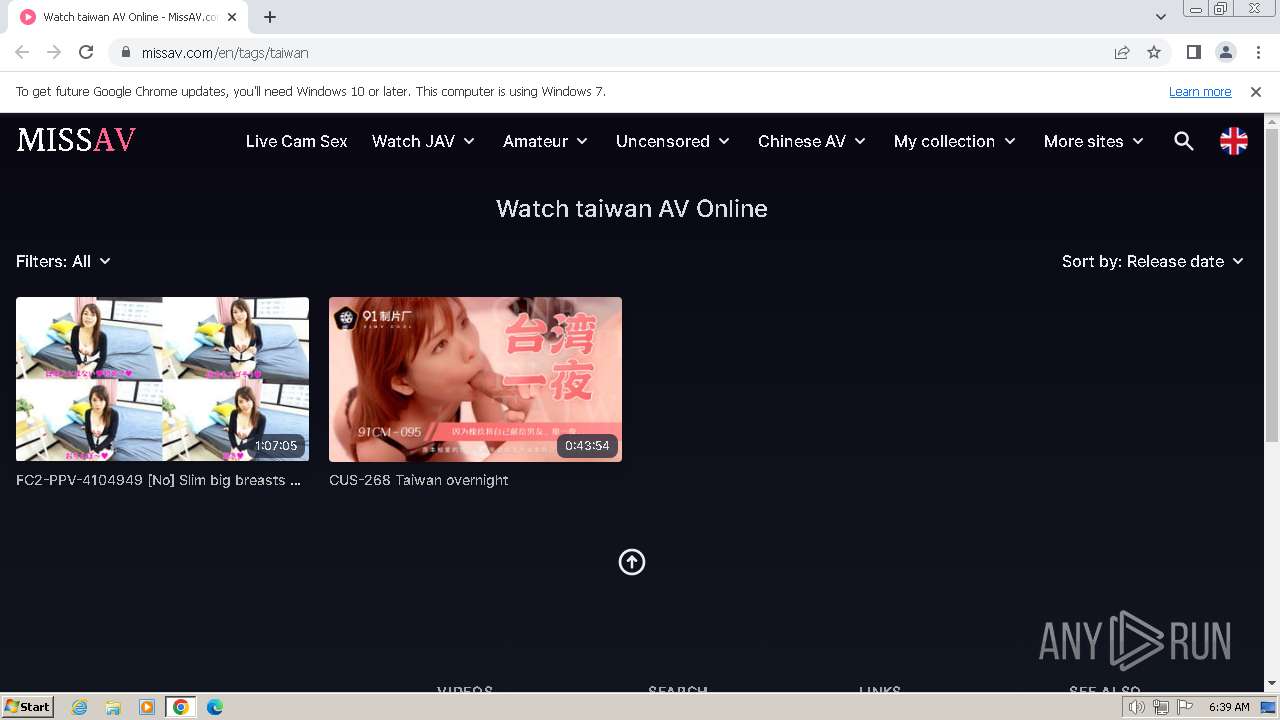Click the MISSAV logo
The height and width of the screenshot is (720, 1280).
(76, 140)
